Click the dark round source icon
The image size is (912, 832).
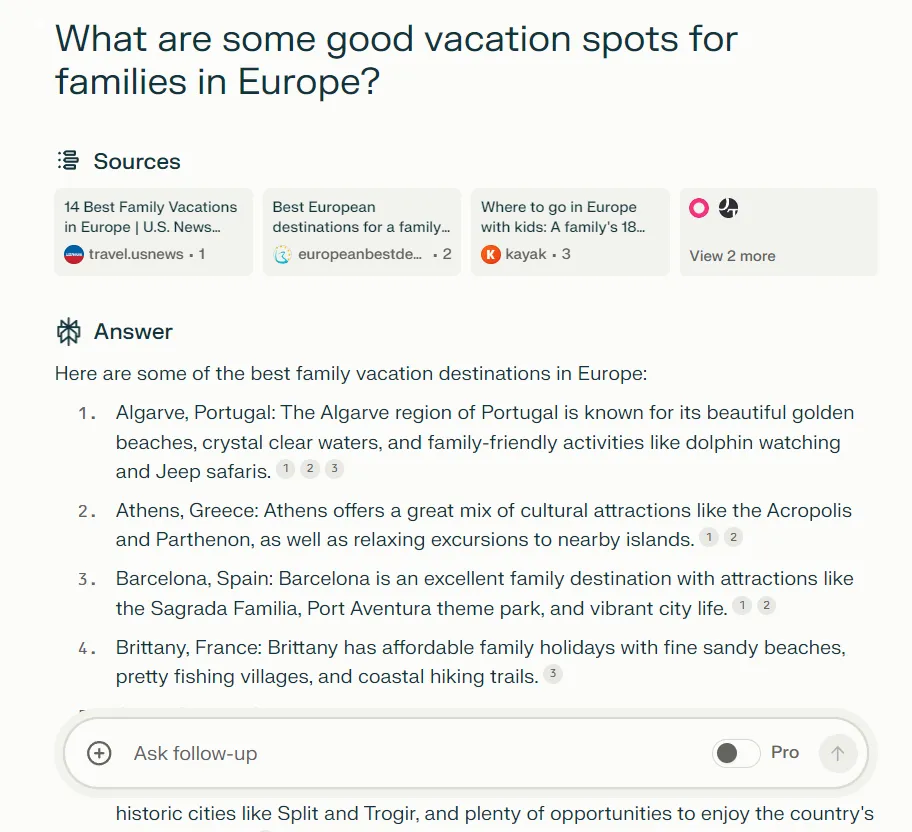click(728, 208)
